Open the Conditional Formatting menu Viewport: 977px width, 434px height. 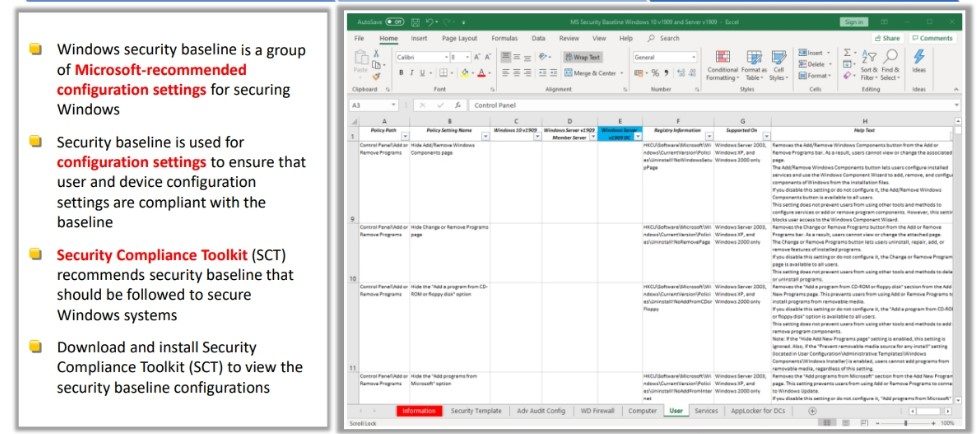(x=722, y=65)
